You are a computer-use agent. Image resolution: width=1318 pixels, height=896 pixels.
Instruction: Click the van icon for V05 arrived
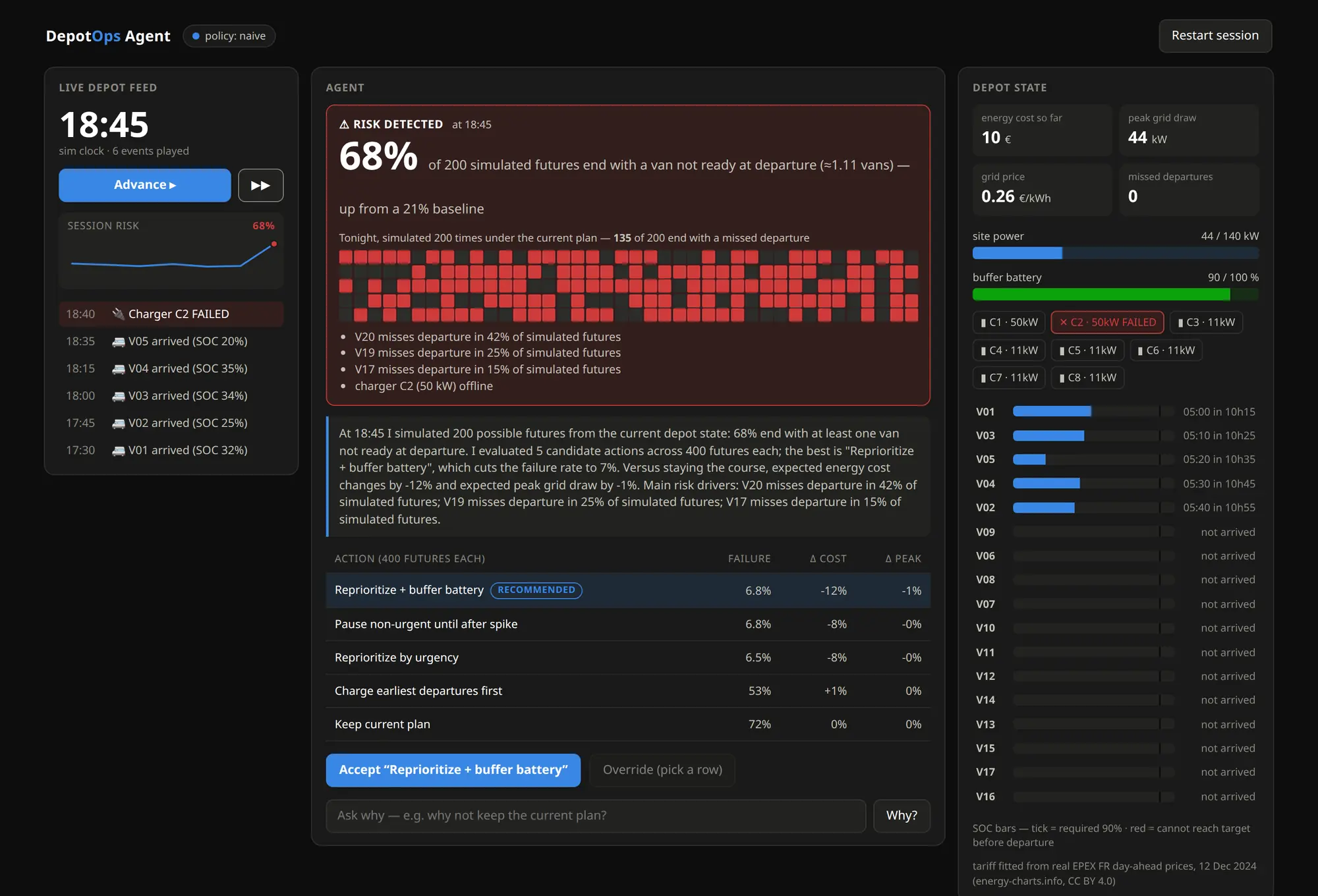click(x=118, y=341)
